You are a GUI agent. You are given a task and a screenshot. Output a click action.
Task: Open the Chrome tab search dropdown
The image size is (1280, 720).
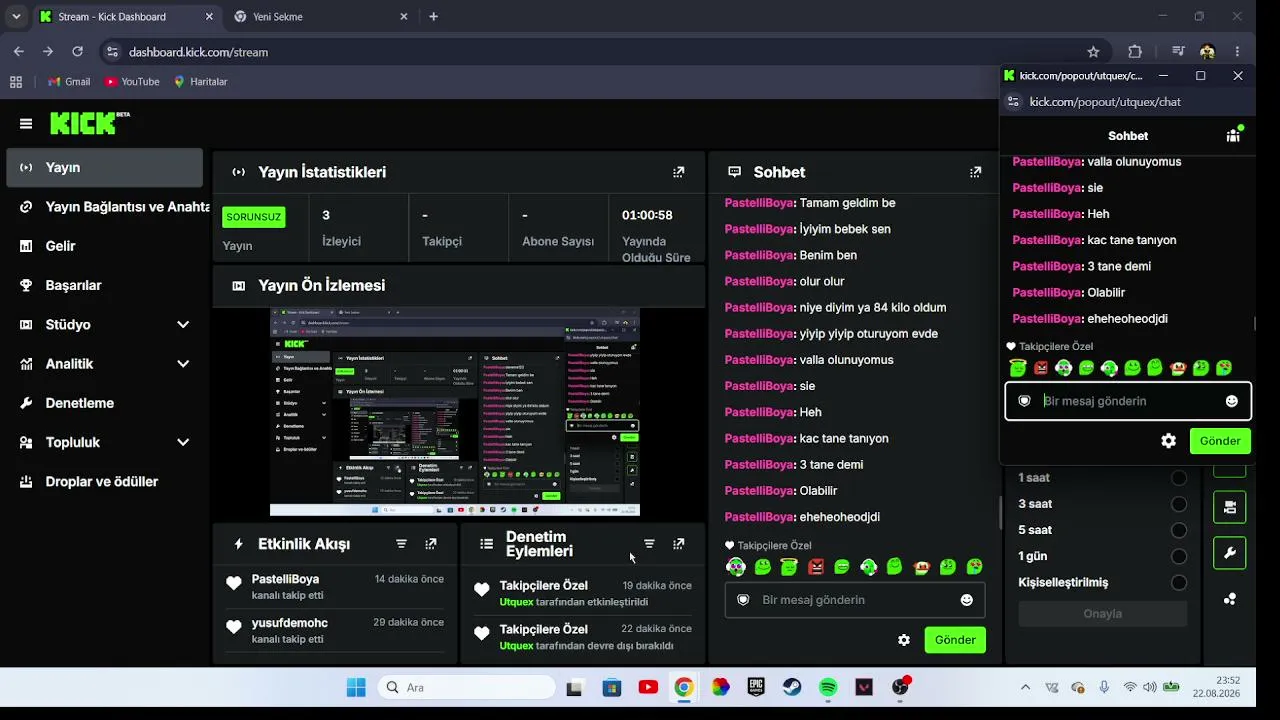[16, 17]
